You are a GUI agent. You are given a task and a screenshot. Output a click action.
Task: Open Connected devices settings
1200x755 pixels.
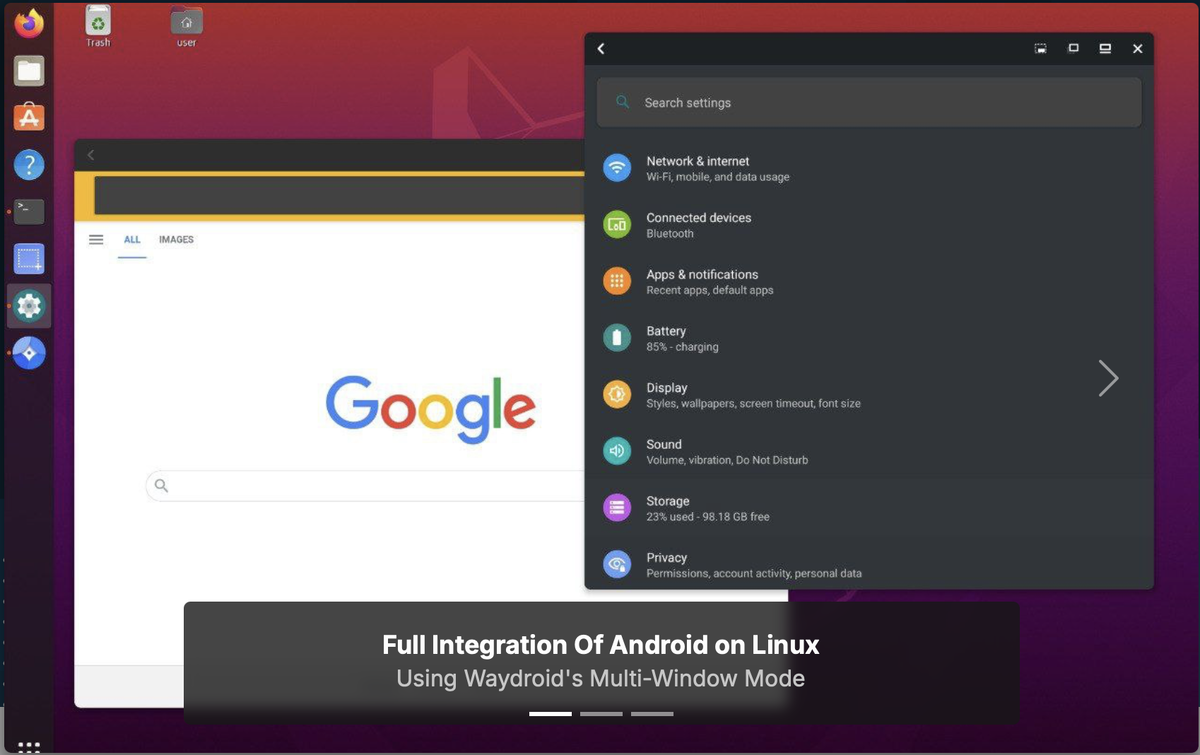coord(869,224)
